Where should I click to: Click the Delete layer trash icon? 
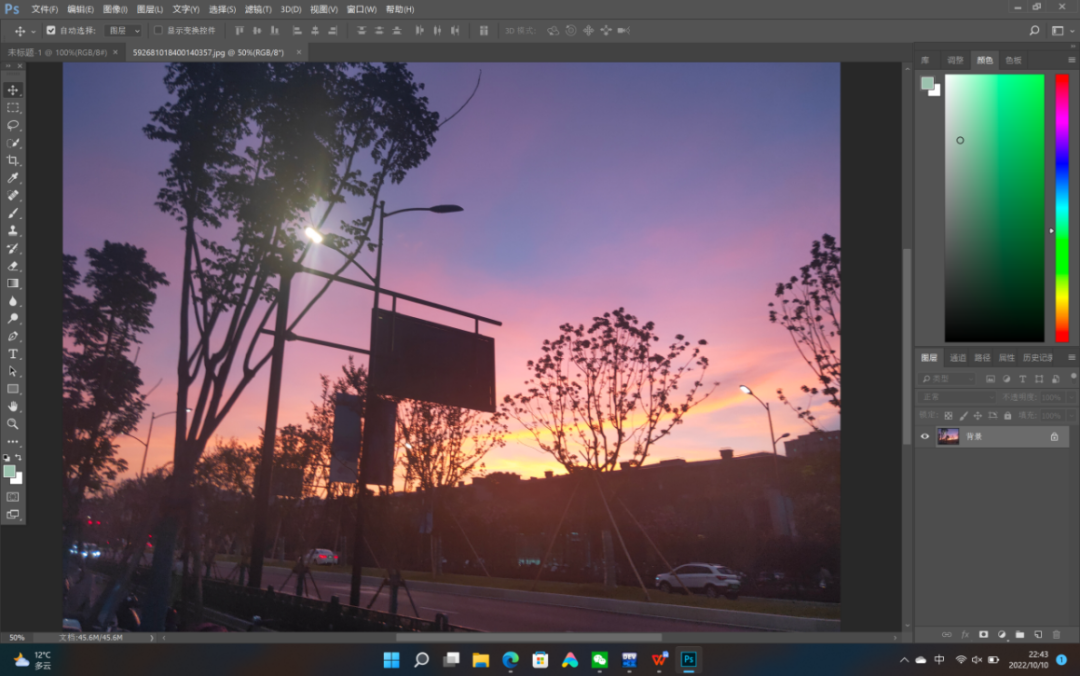1057,634
